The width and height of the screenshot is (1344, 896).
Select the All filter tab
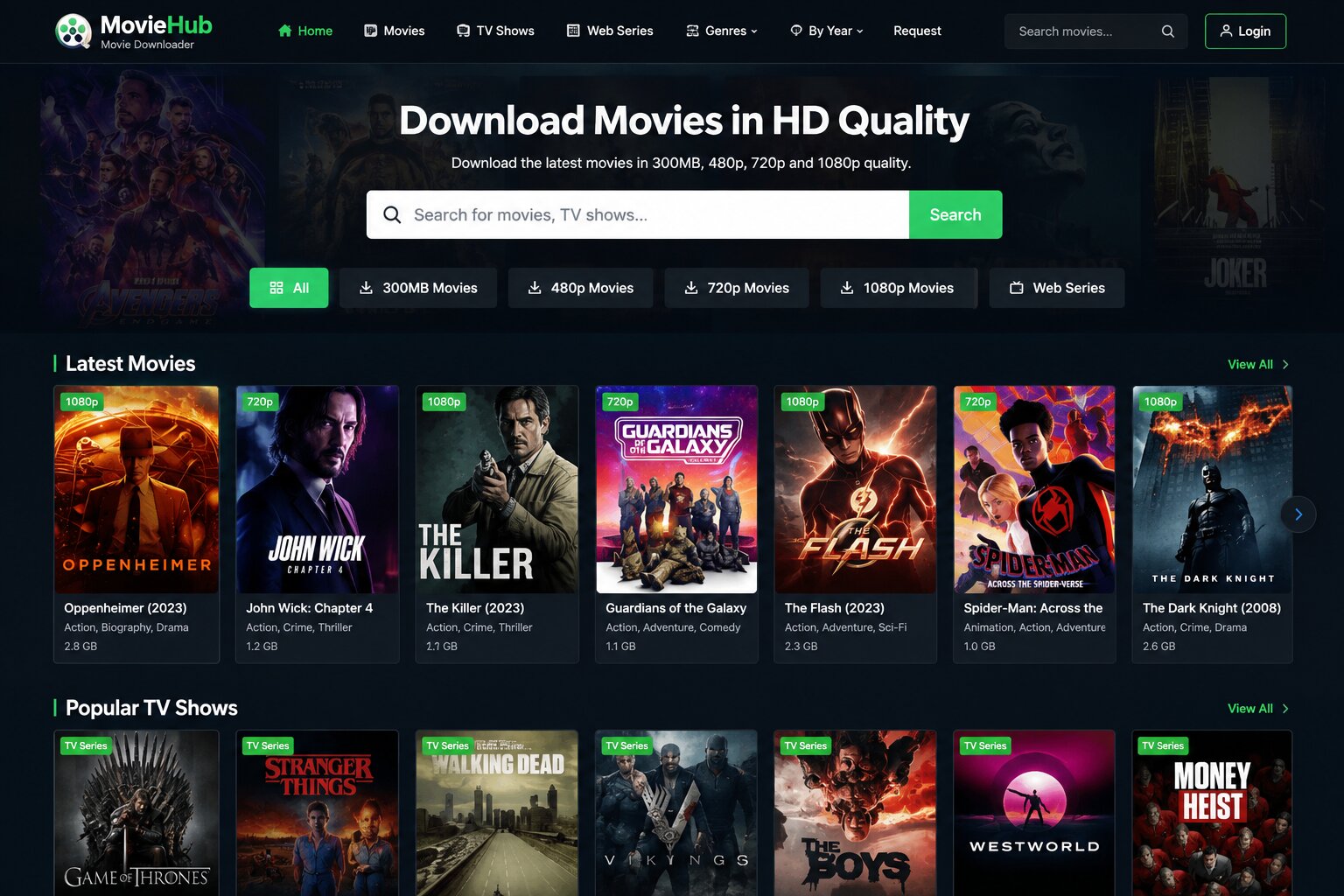[x=289, y=288]
